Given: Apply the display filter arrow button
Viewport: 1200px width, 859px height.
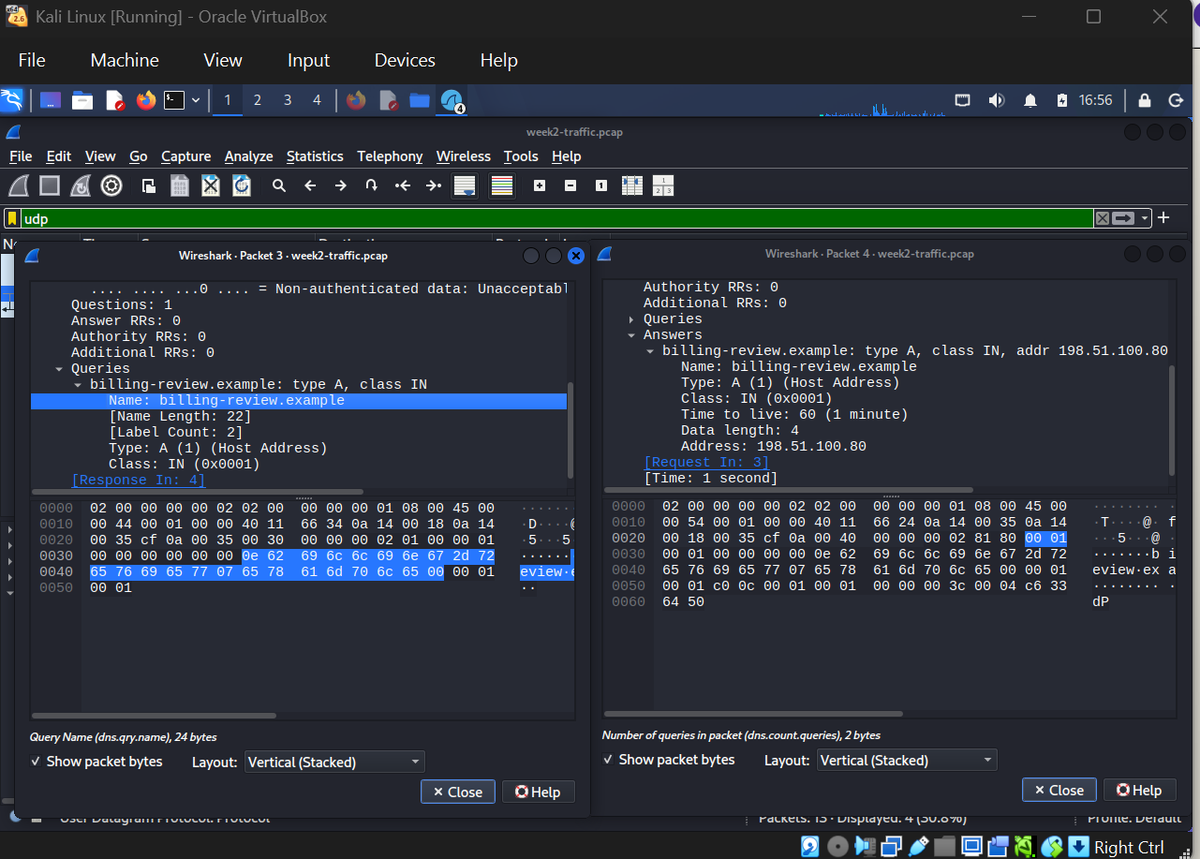Looking at the screenshot, I should 1124,218.
